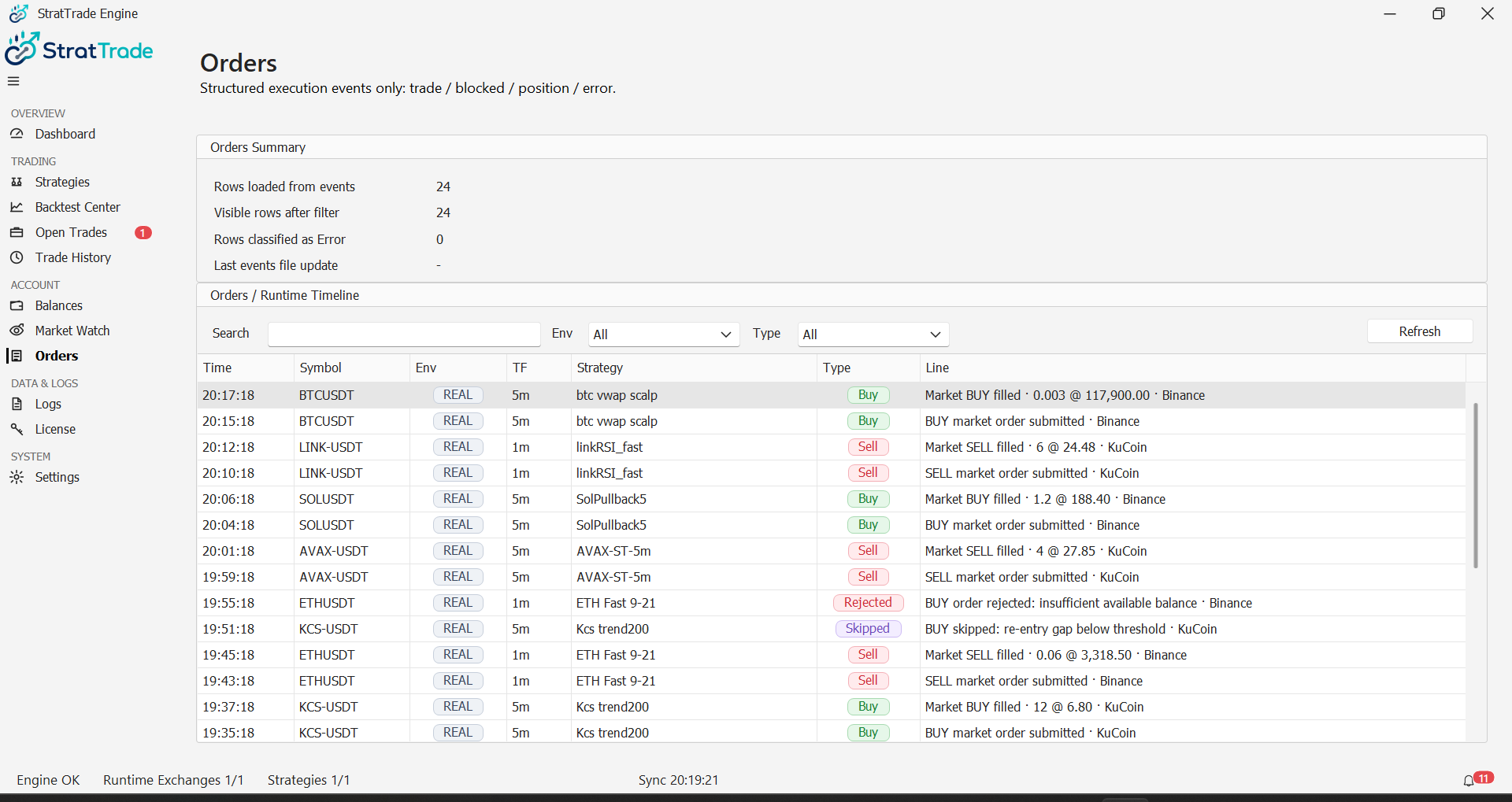Select the Orders sidebar item

click(x=57, y=356)
